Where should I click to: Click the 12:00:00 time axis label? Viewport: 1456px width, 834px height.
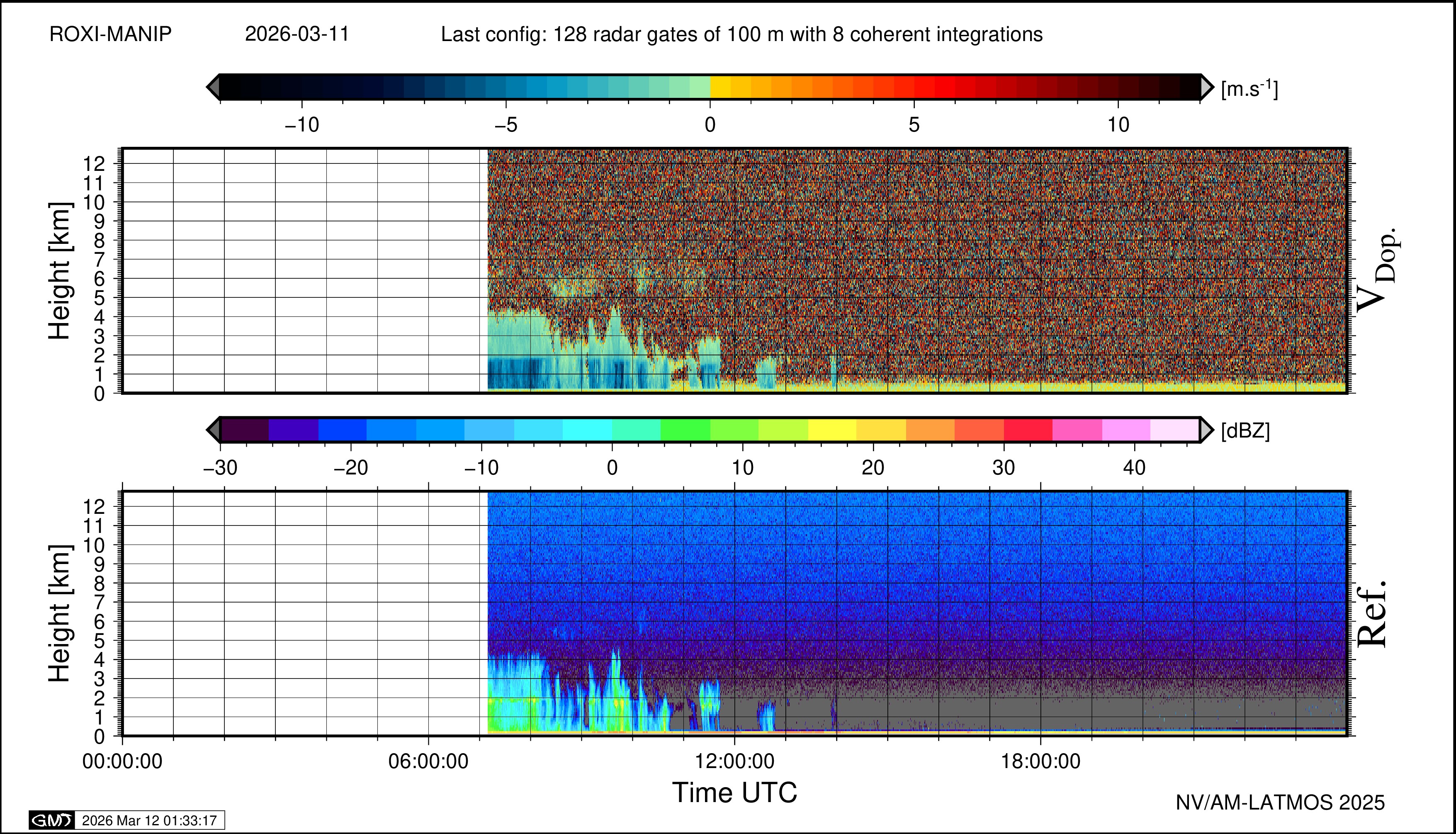(x=734, y=761)
